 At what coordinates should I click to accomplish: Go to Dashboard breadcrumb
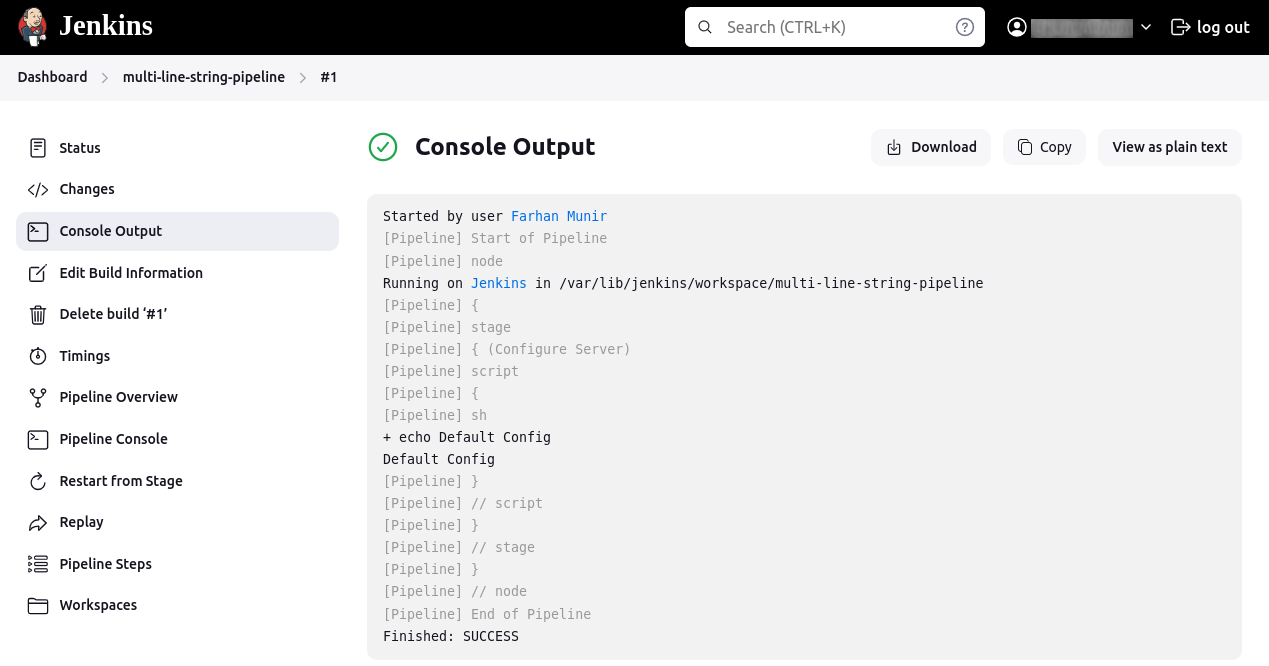point(52,77)
